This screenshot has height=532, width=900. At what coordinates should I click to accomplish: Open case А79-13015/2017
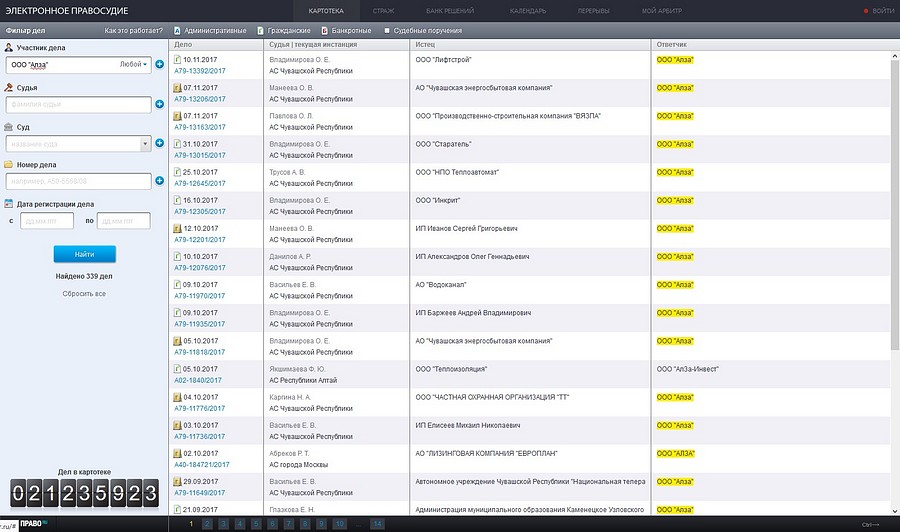(x=200, y=156)
